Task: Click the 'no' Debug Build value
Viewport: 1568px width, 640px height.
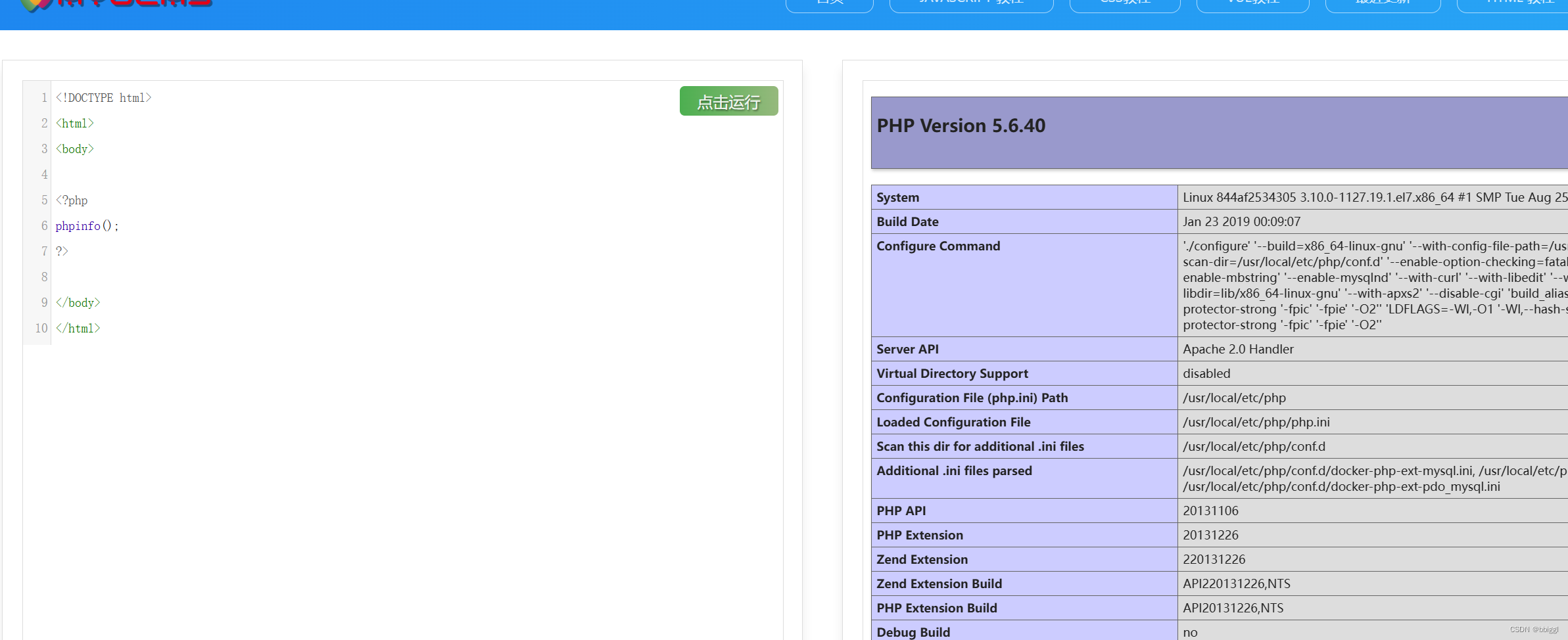Action: [1191, 632]
